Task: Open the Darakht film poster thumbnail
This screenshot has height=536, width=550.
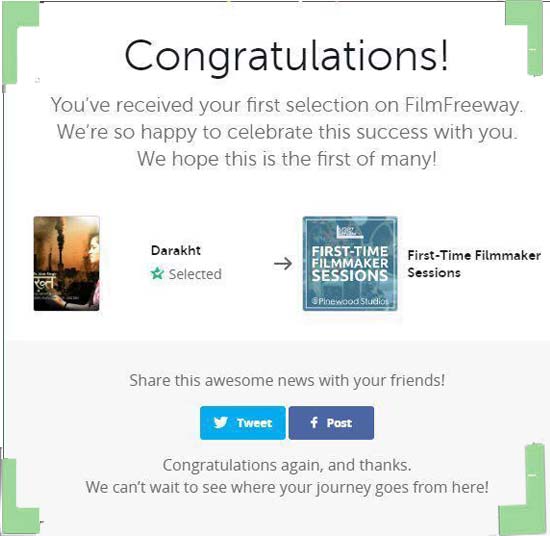Action: tap(67, 263)
